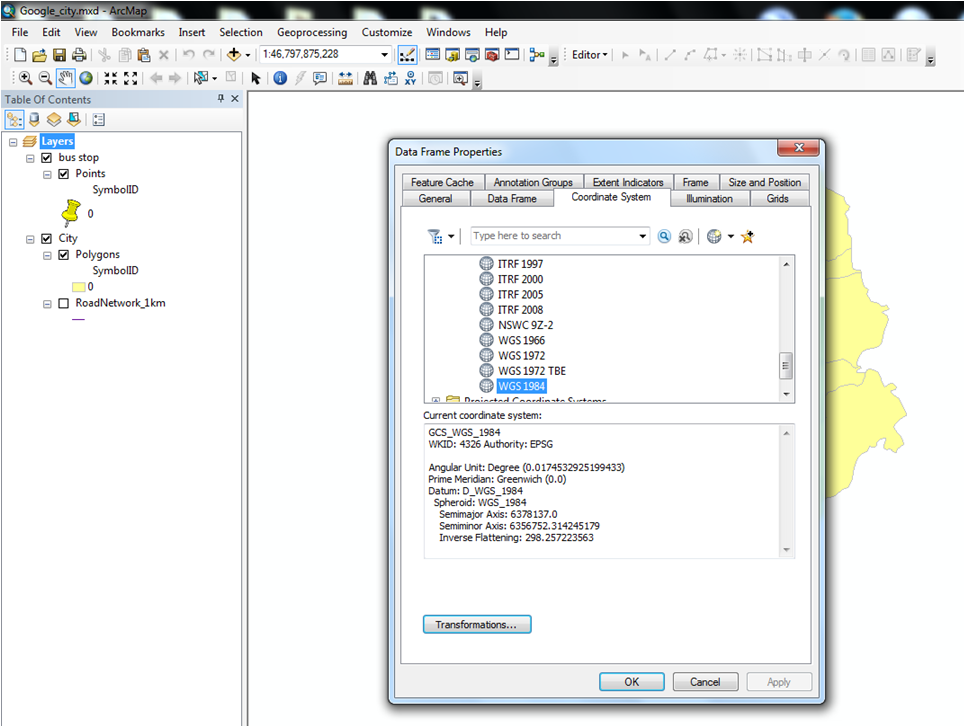Open the Editor dropdown menu
The width and height of the screenshot is (965, 727).
[590, 55]
